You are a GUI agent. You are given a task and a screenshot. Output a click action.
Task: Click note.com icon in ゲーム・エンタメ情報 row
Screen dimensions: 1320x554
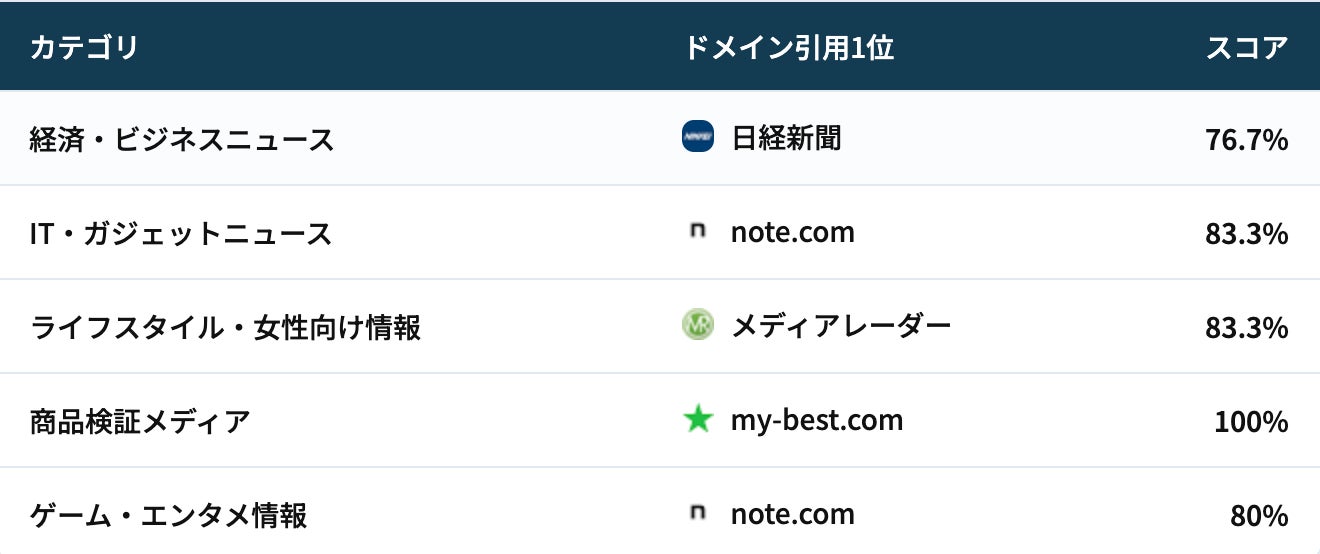tap(697, 514)
